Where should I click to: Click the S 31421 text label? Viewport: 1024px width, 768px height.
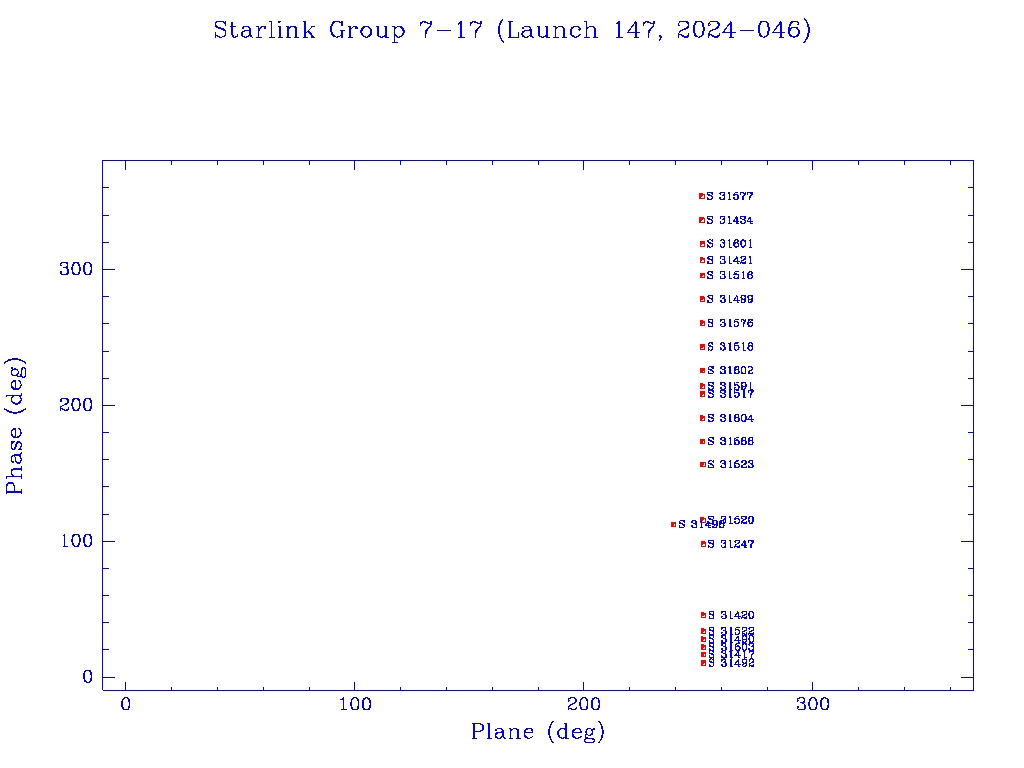pos(730,260)
